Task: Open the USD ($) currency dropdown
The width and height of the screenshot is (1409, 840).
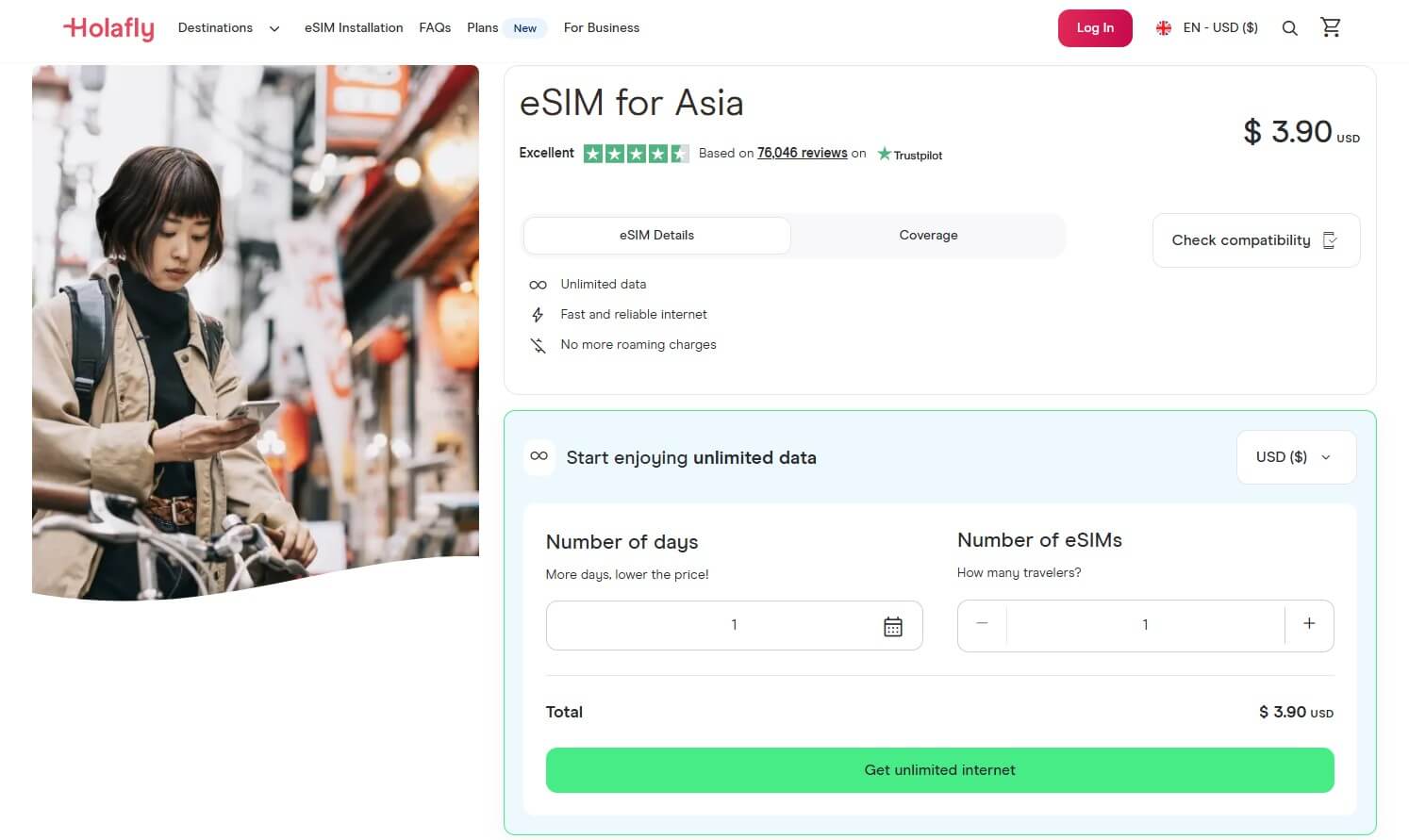Action: (1296, 457)
